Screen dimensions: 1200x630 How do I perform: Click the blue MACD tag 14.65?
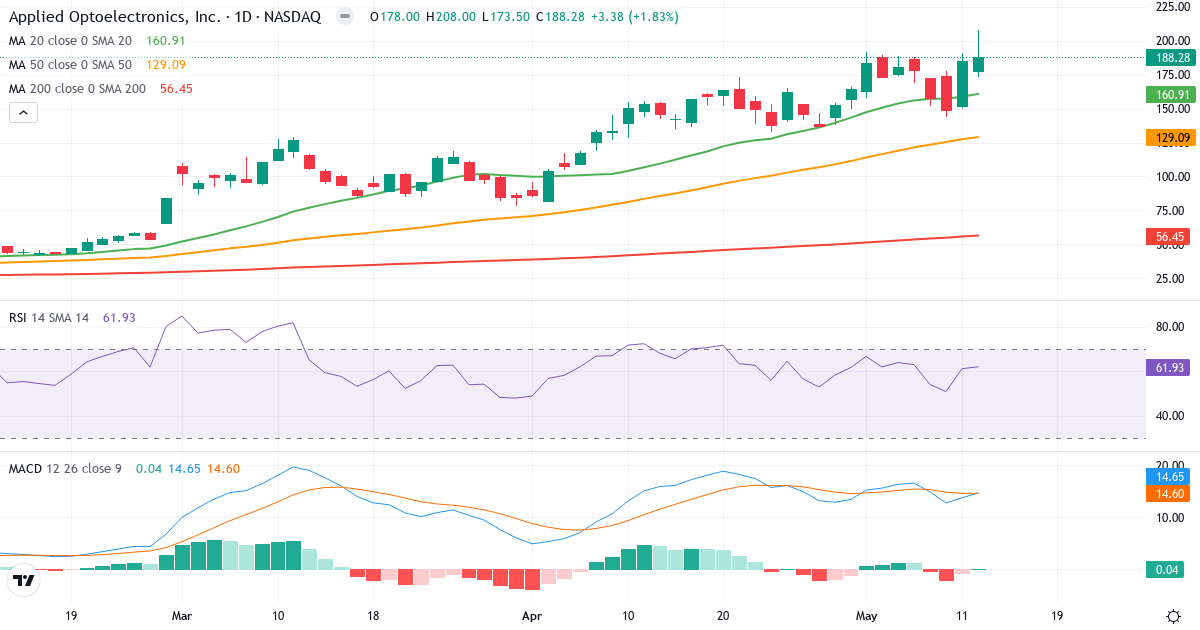(x=1169, y=478)
